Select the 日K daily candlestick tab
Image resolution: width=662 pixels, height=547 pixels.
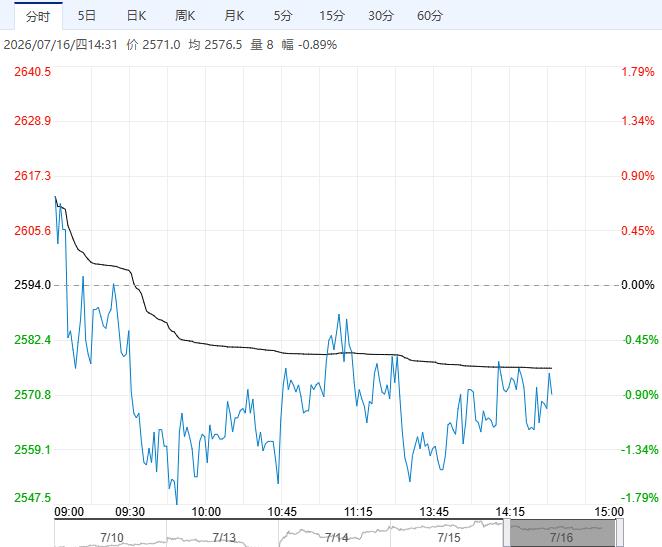click(x=136, y=16)
